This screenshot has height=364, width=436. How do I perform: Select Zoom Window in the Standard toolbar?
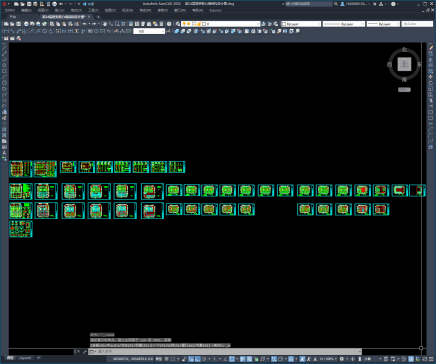click(x=117, y=24)
